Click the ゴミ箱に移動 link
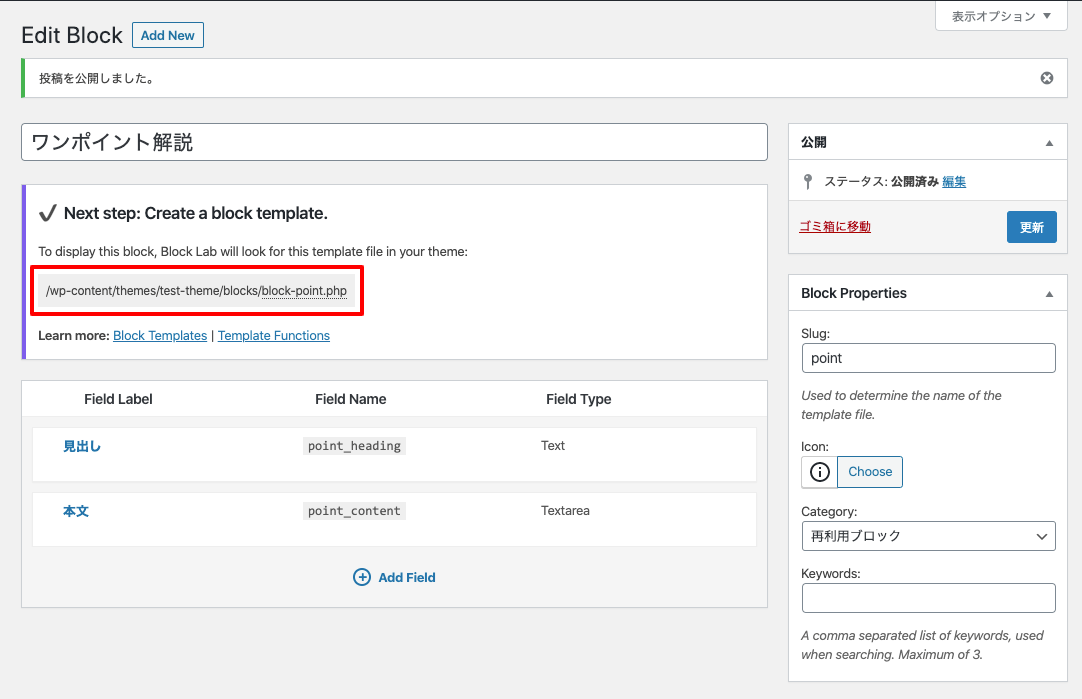This screenshot has width=1082, height=699. click(x=834, y=226)
